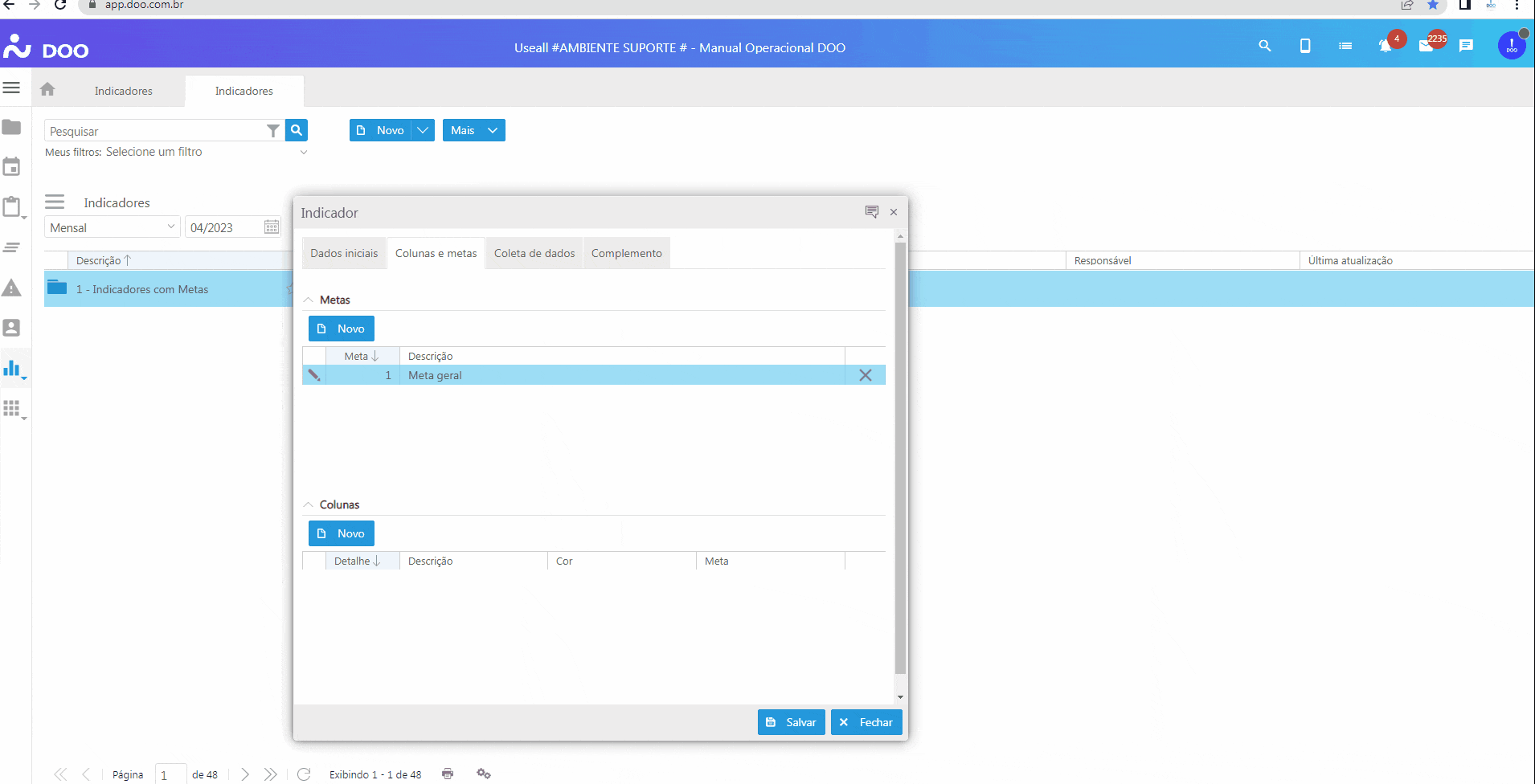Open the Mensal period dropdown

pyautogui.click(x=170, y=227)
